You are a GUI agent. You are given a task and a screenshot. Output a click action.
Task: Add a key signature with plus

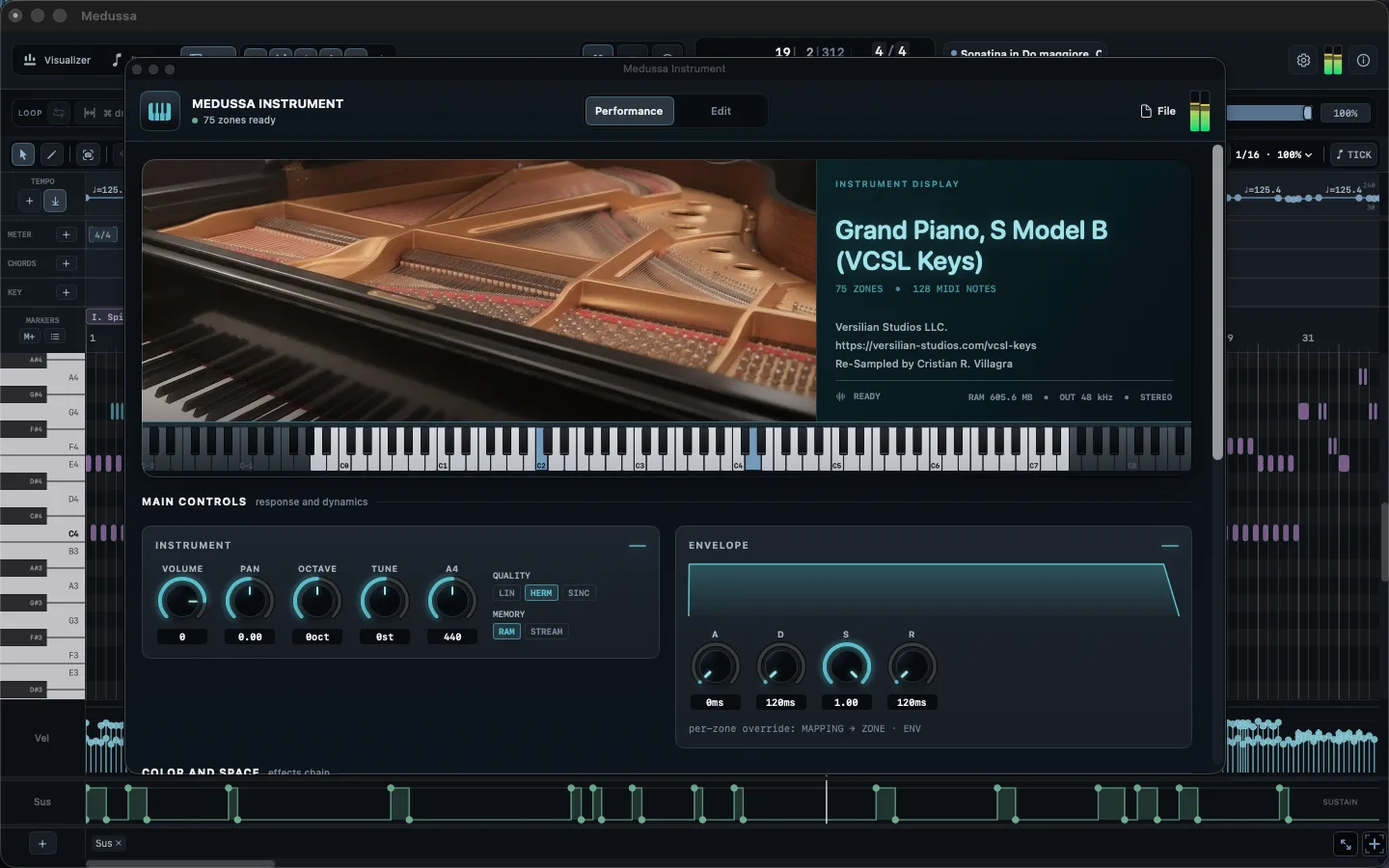(x=66, y=292)
